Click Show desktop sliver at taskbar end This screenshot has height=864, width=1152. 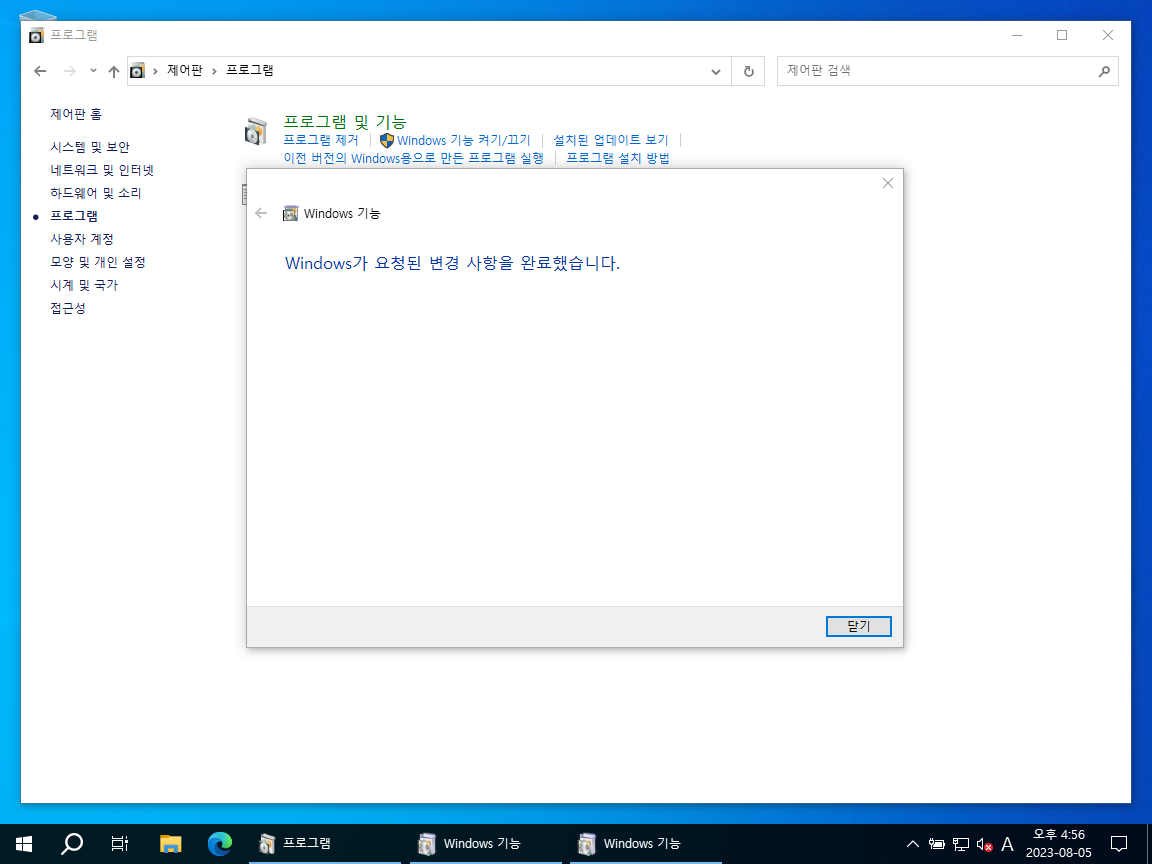tap(1149, 843)
